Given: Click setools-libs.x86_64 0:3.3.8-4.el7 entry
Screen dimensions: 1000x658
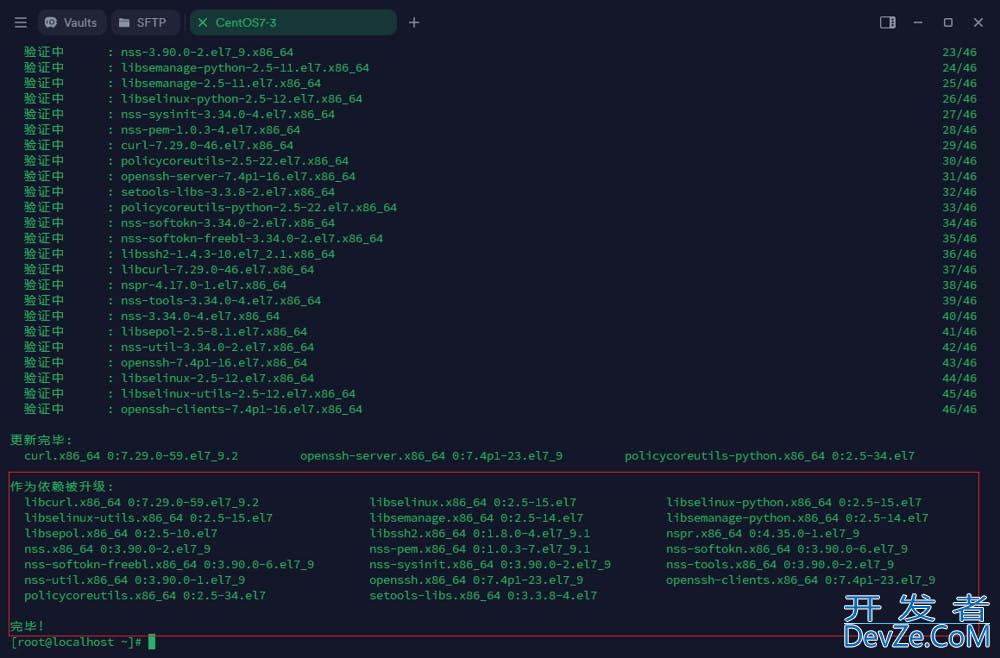Looking at the screenshot, I should point(483,596).
